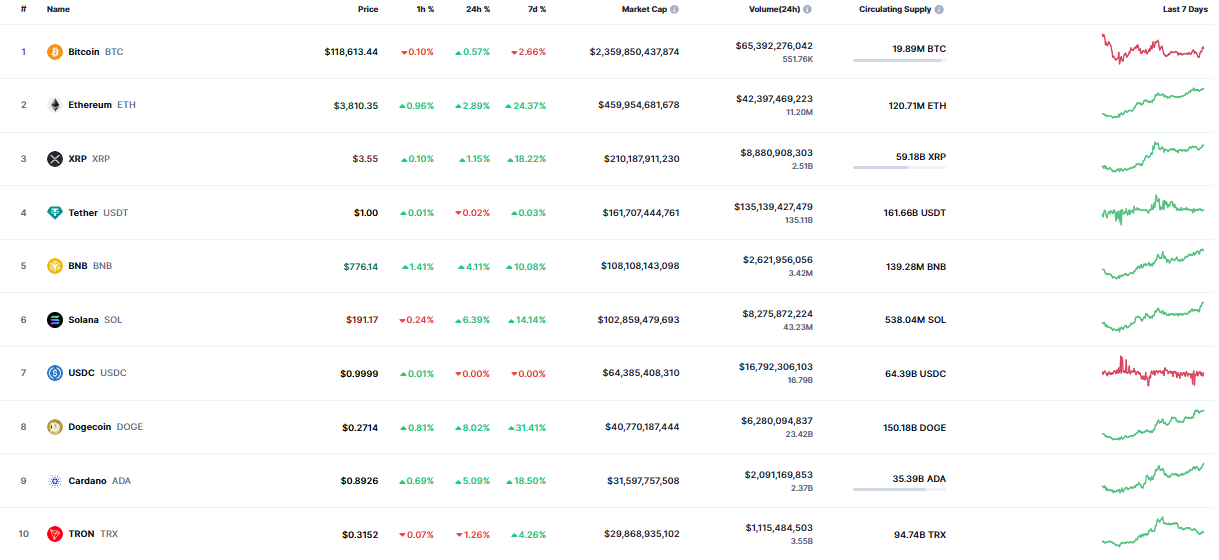Sort table by Price column header

(368, 9)
